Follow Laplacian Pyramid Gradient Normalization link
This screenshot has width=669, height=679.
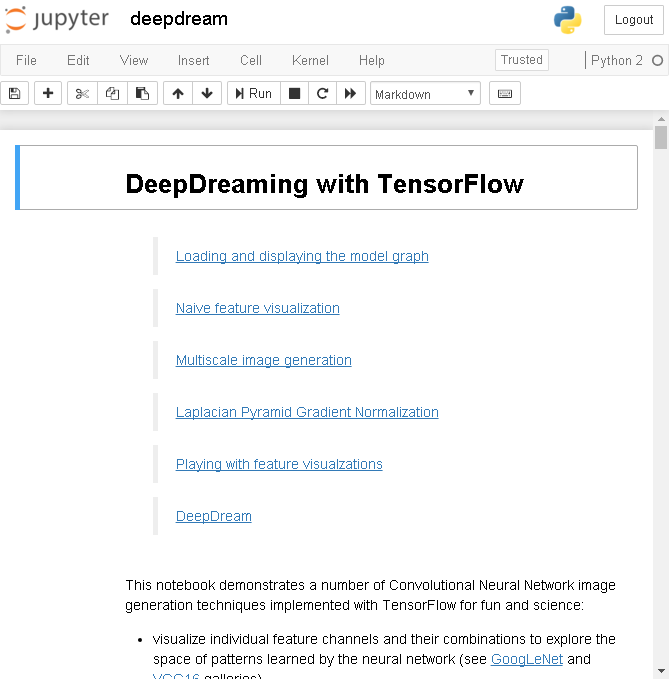[307, 412]
